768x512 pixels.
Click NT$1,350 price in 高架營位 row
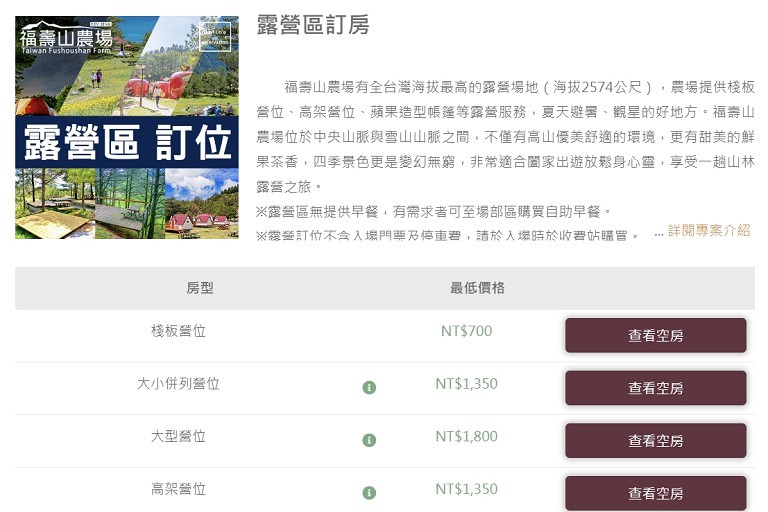pos(466,489)
